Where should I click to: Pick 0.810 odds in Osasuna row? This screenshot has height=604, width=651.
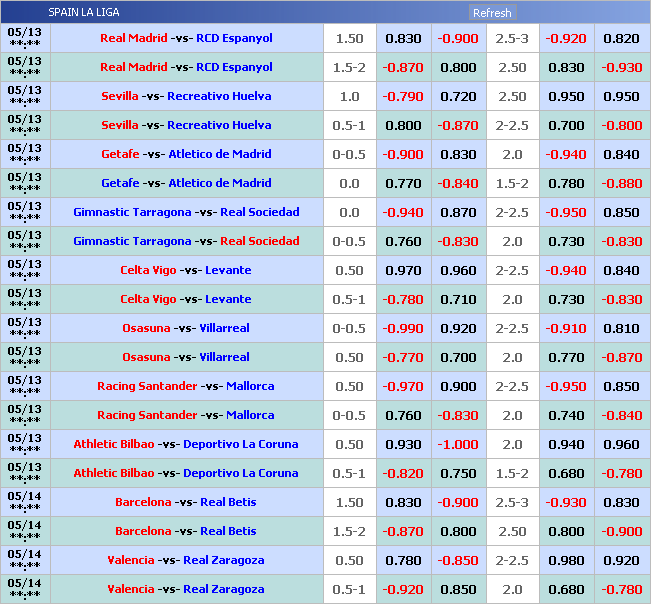621,328
